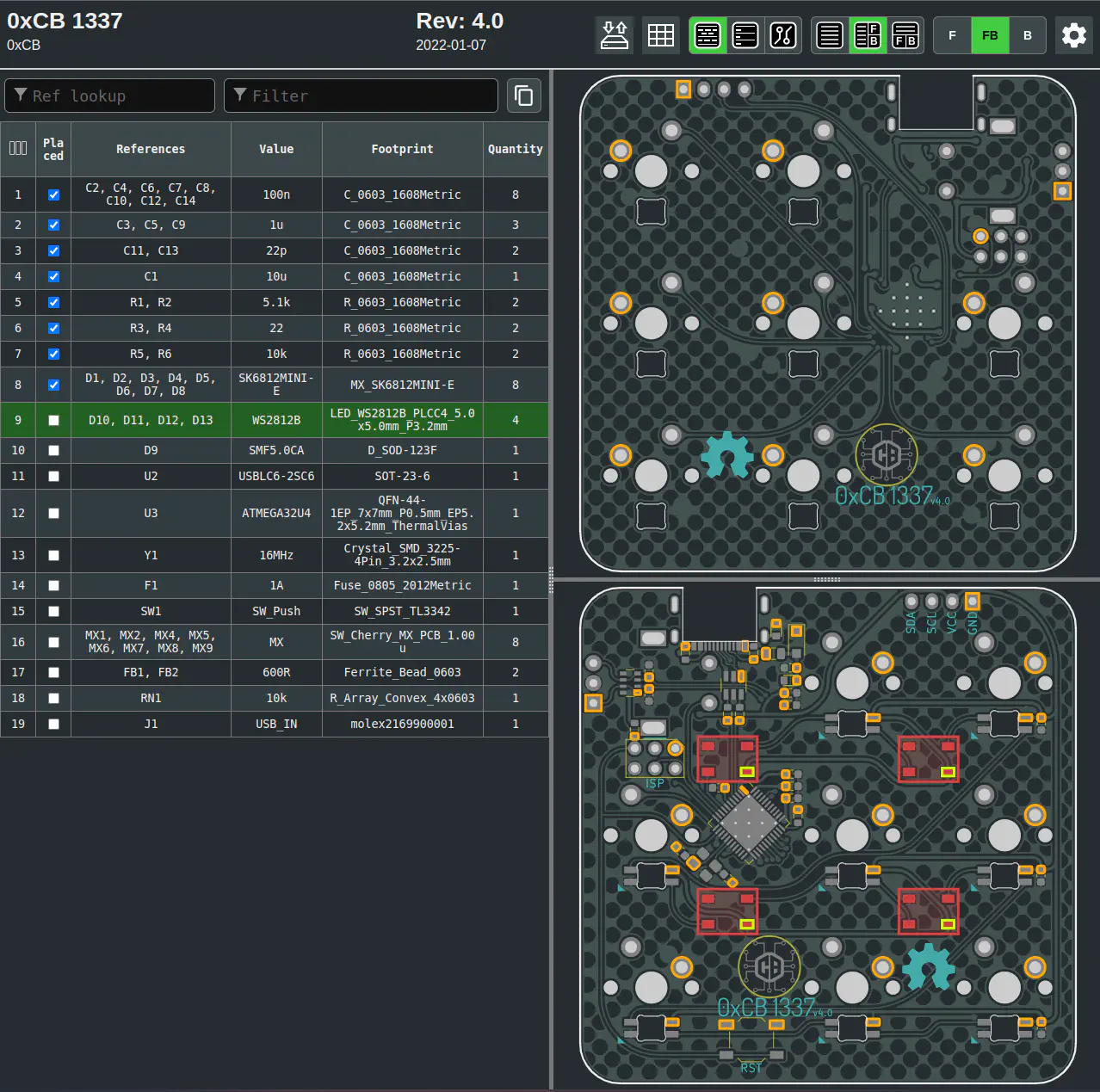Switch to ungrouped BOM list mode
This screenshot has width=1100, height=1092.
coord(745,35)
